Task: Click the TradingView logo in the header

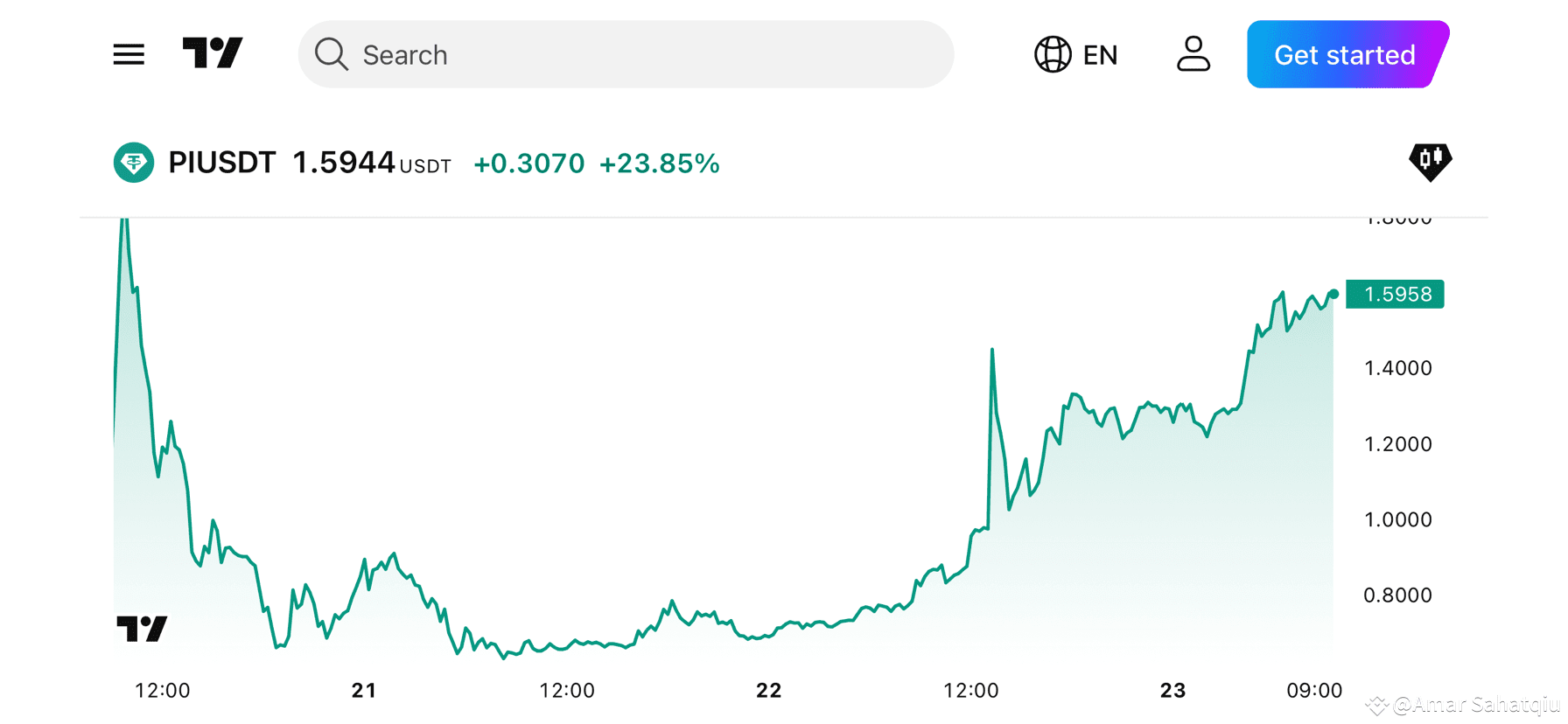Action: tap(212, 52)
